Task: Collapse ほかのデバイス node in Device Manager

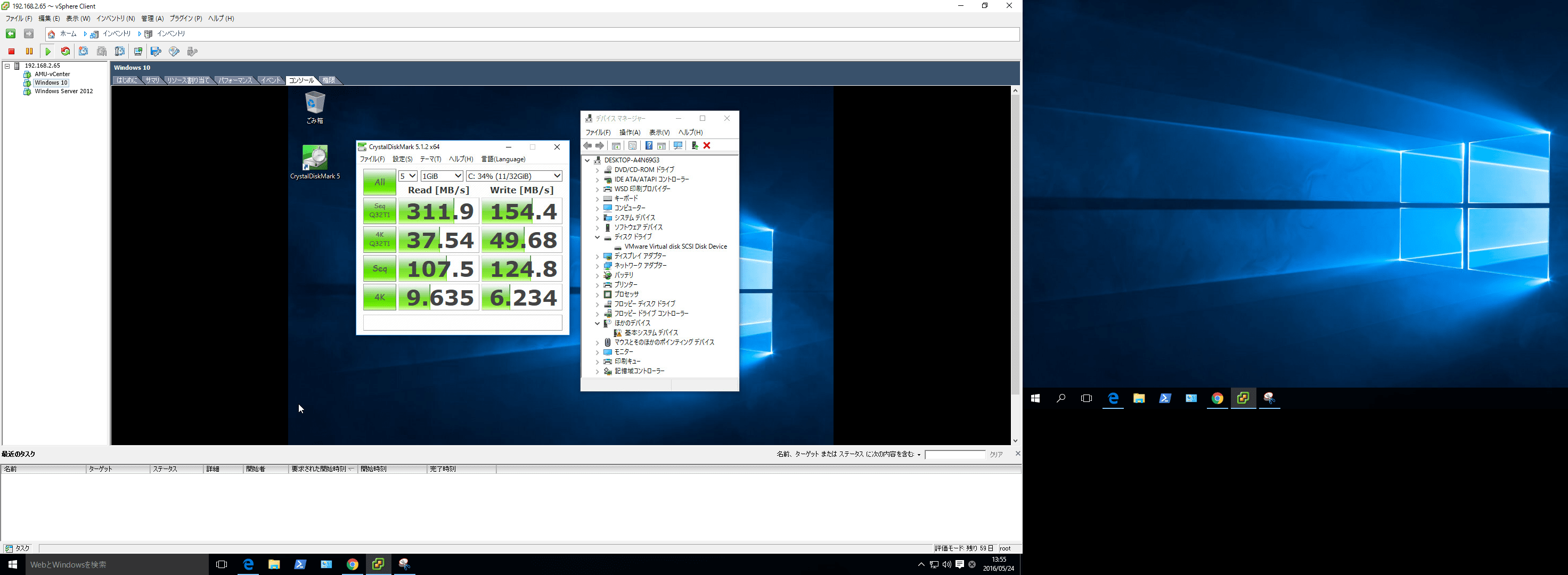Action: 597,323
